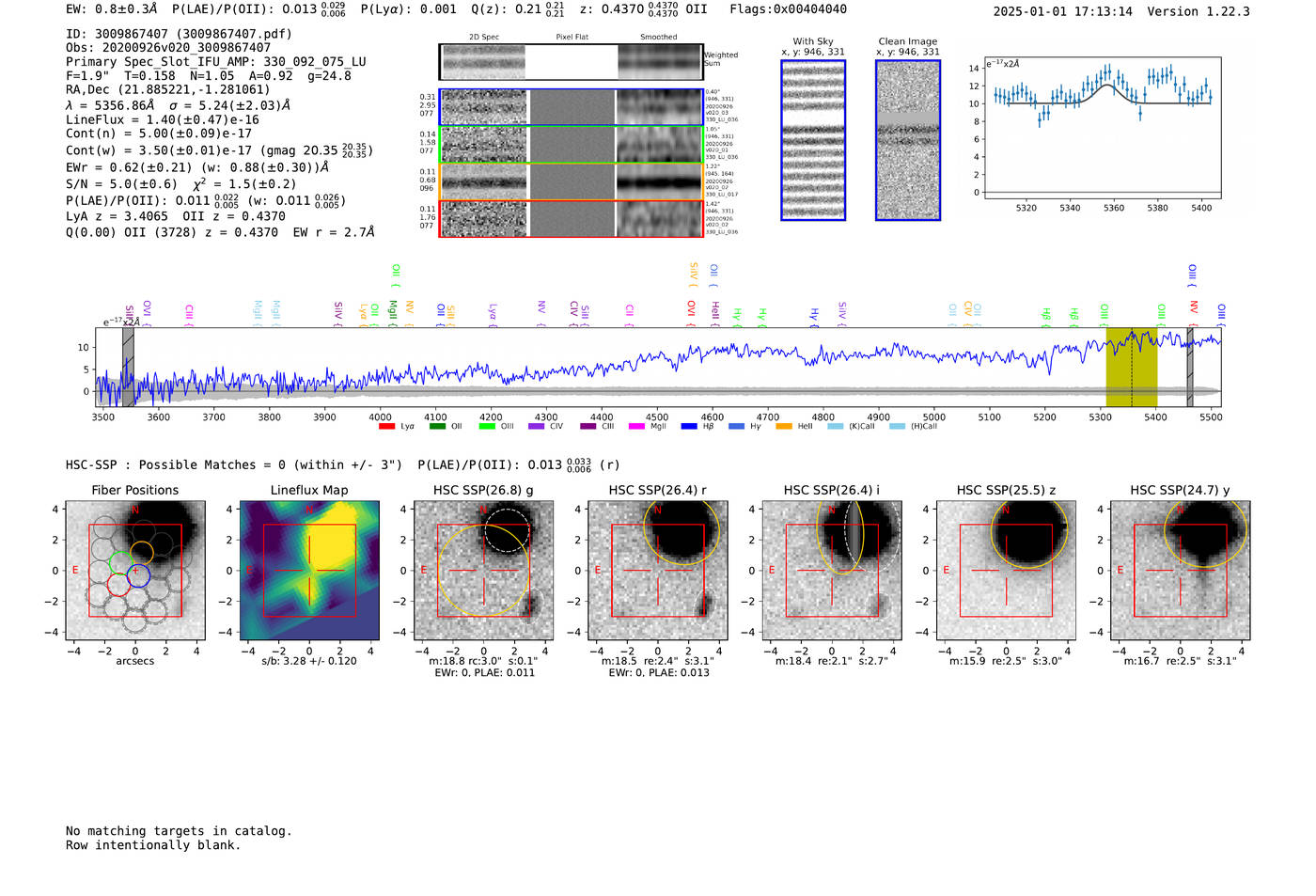Screen dimensions: 1316x896
Task: Click the red Lyα legend swatch
Action: click(x=386, y=427)
